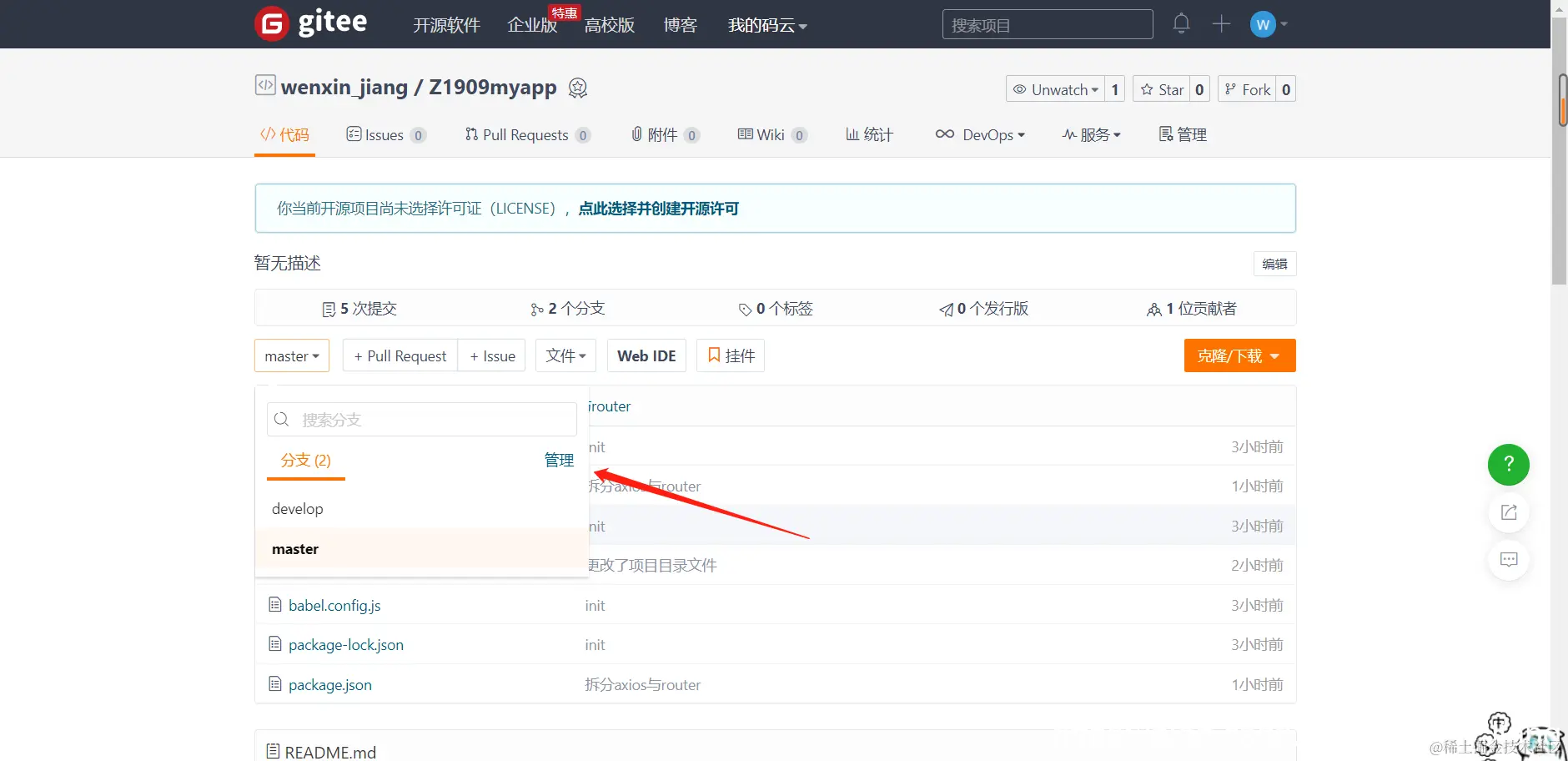Select the master branch in list

pyautogui.click(x=422, y=549)
